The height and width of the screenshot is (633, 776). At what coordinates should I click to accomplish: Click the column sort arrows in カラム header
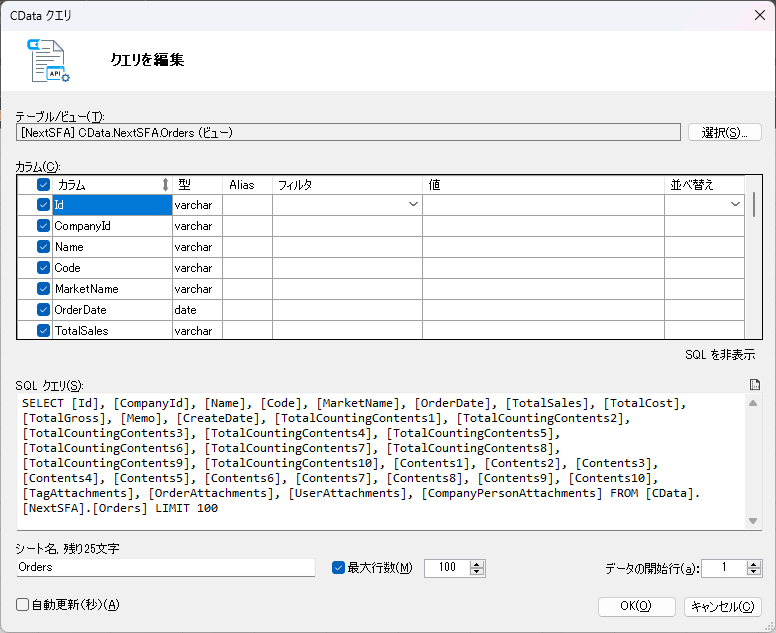(x=165, y=185)
